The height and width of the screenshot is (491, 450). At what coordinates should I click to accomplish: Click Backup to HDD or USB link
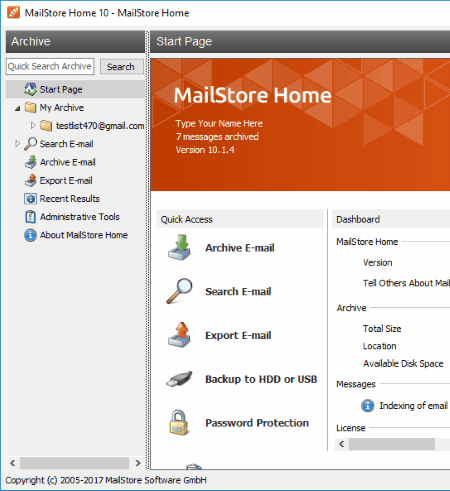click(261, 379)
